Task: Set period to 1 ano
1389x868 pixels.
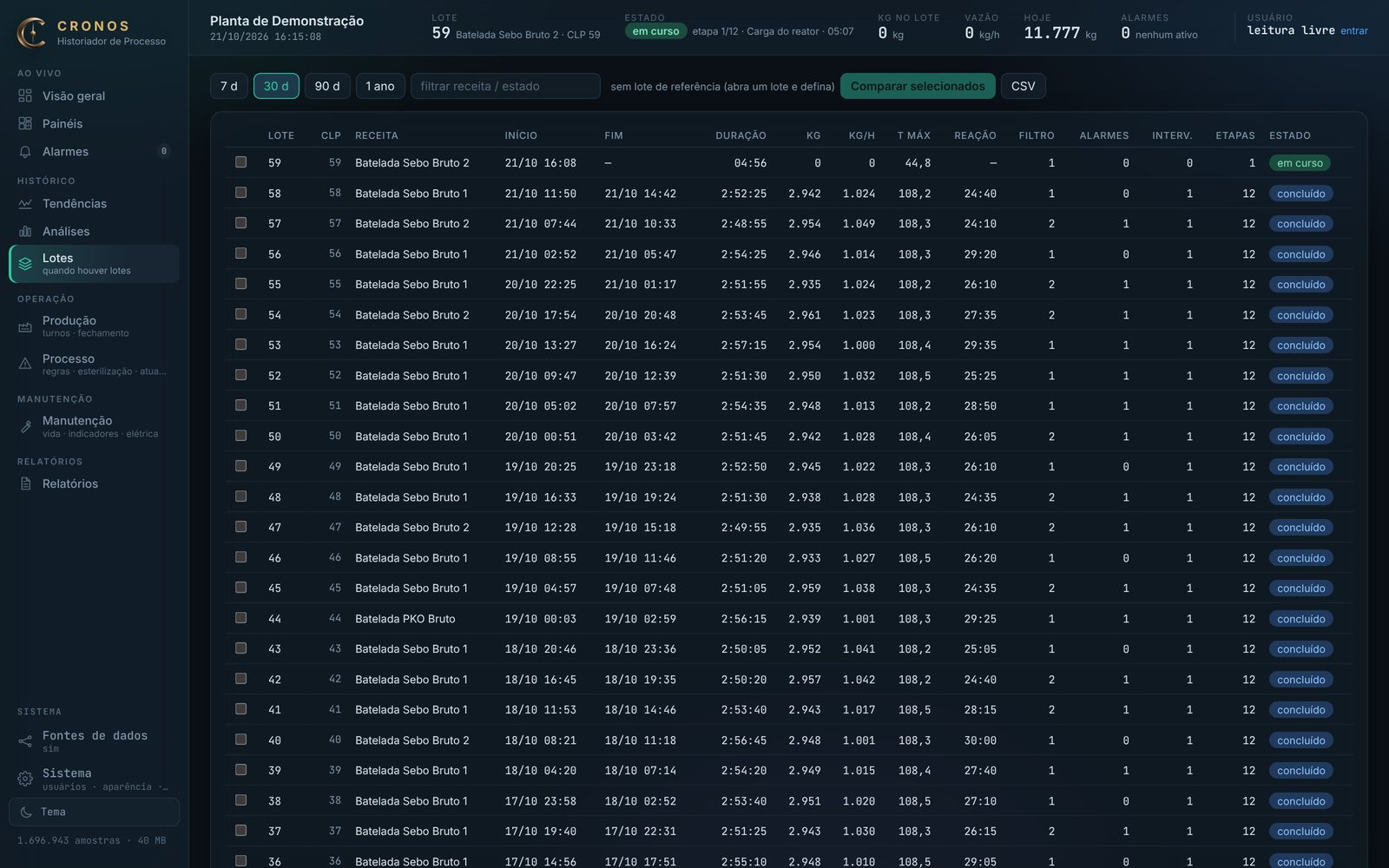Action: coord(380,86)
